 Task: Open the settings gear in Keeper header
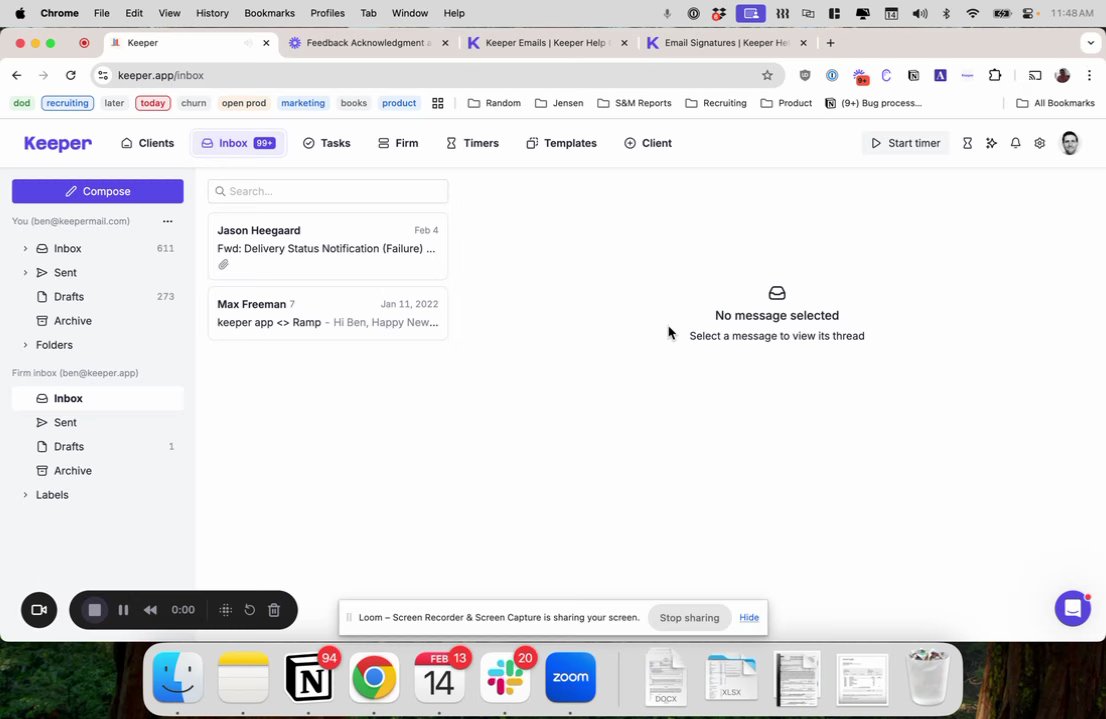pos(1039,143)
